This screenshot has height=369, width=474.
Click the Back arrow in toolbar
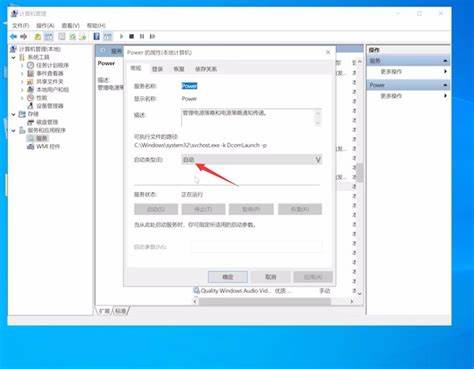[14, 36]
